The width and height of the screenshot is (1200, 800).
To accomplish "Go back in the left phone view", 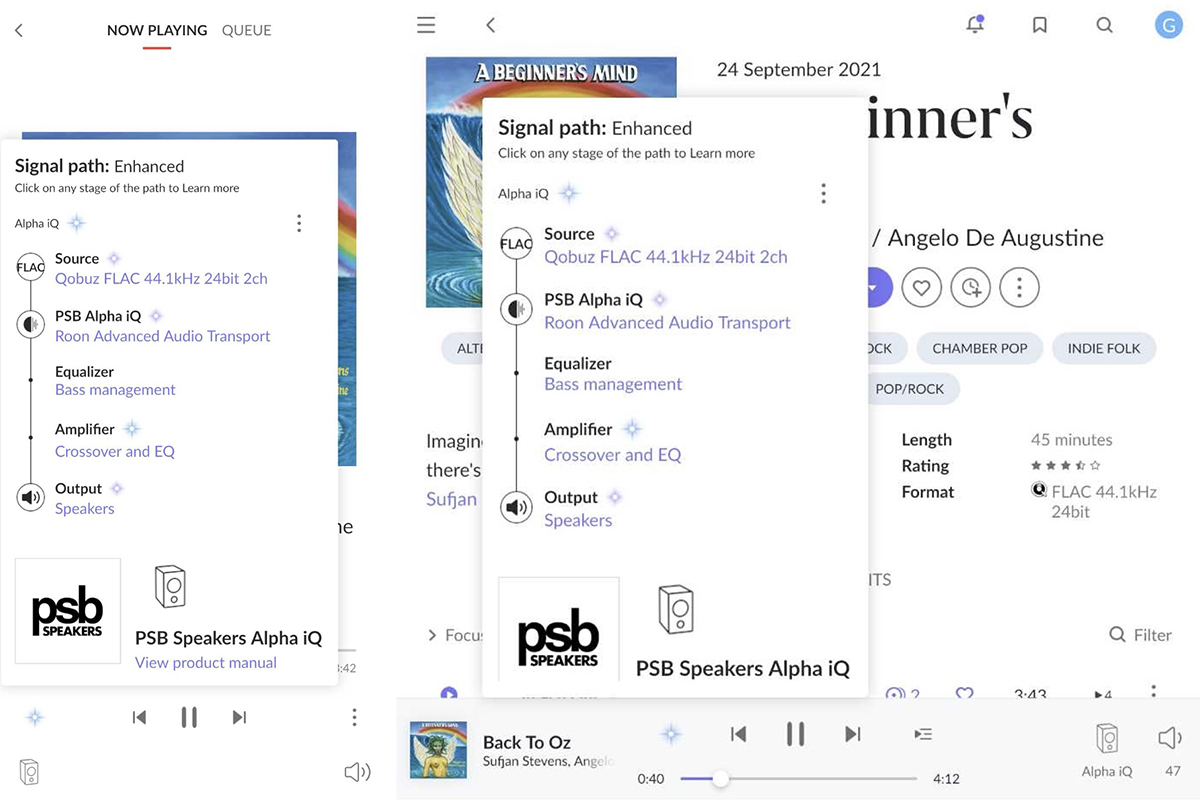I will pyautogui.click(x=18, y=30).
